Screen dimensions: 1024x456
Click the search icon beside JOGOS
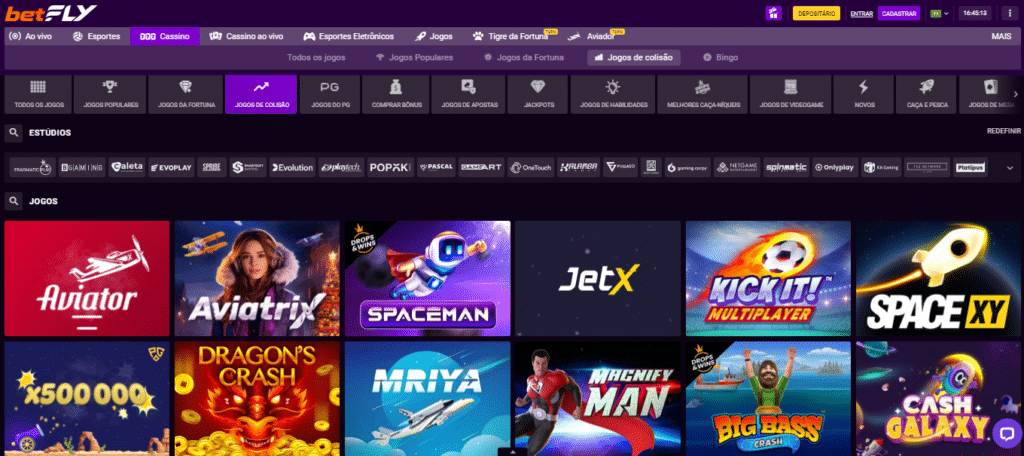13,201
